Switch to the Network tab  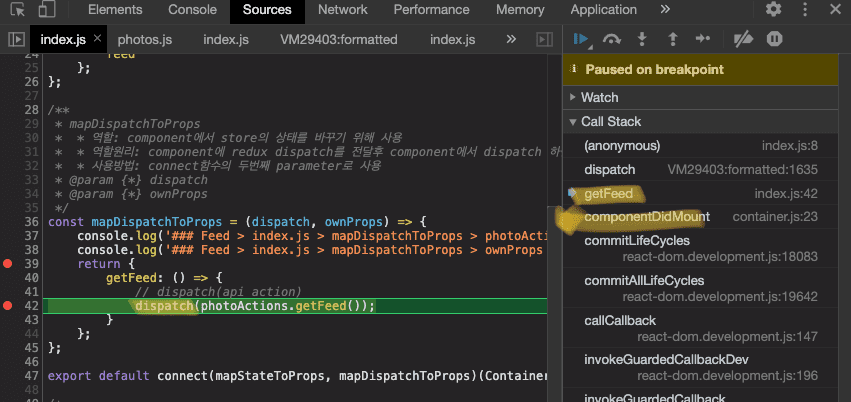pyautogui.click(x=342, y=10)
